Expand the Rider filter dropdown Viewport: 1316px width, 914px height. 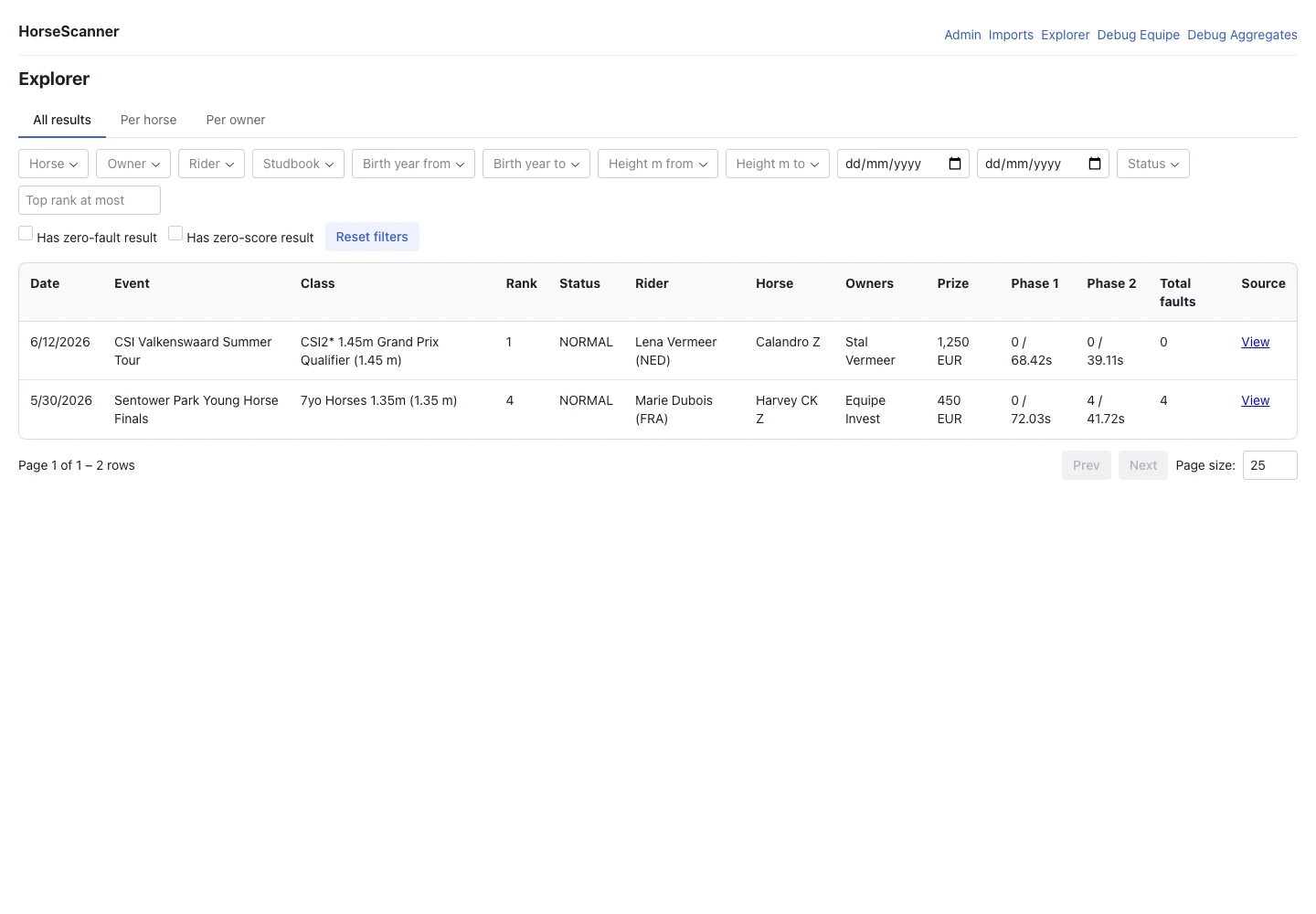coord(211,164)
